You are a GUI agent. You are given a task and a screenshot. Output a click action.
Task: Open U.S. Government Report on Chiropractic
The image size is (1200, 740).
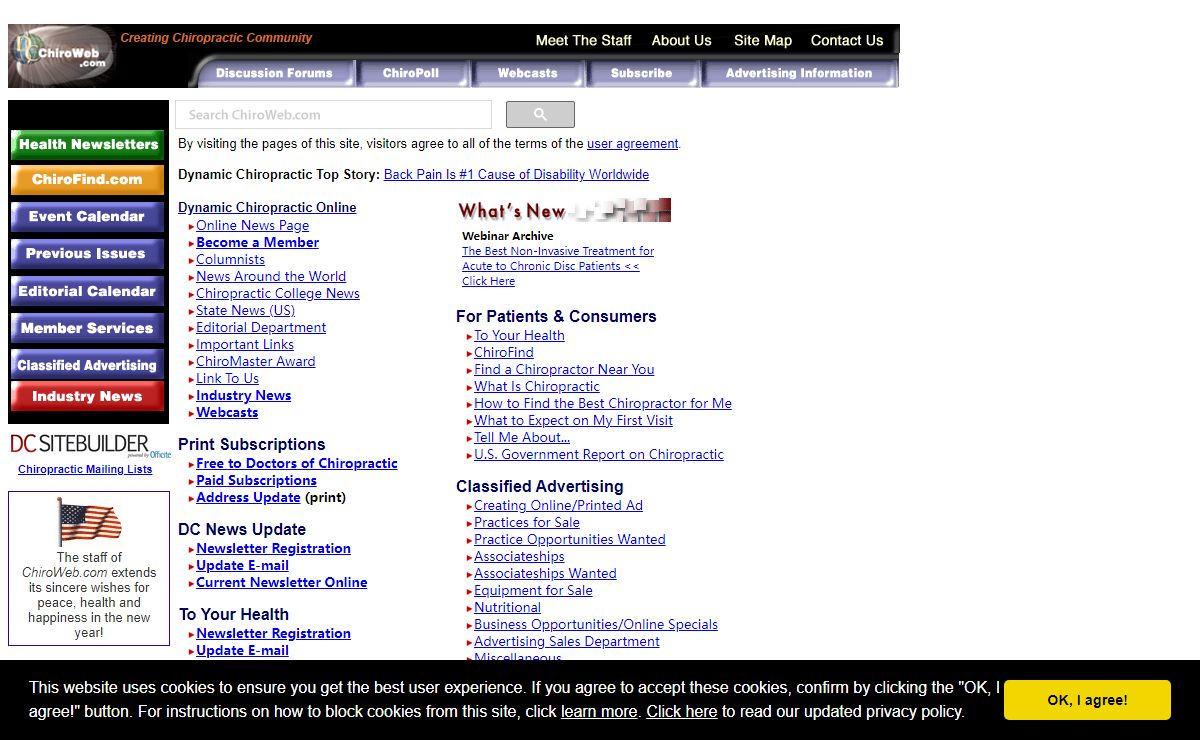598,455
